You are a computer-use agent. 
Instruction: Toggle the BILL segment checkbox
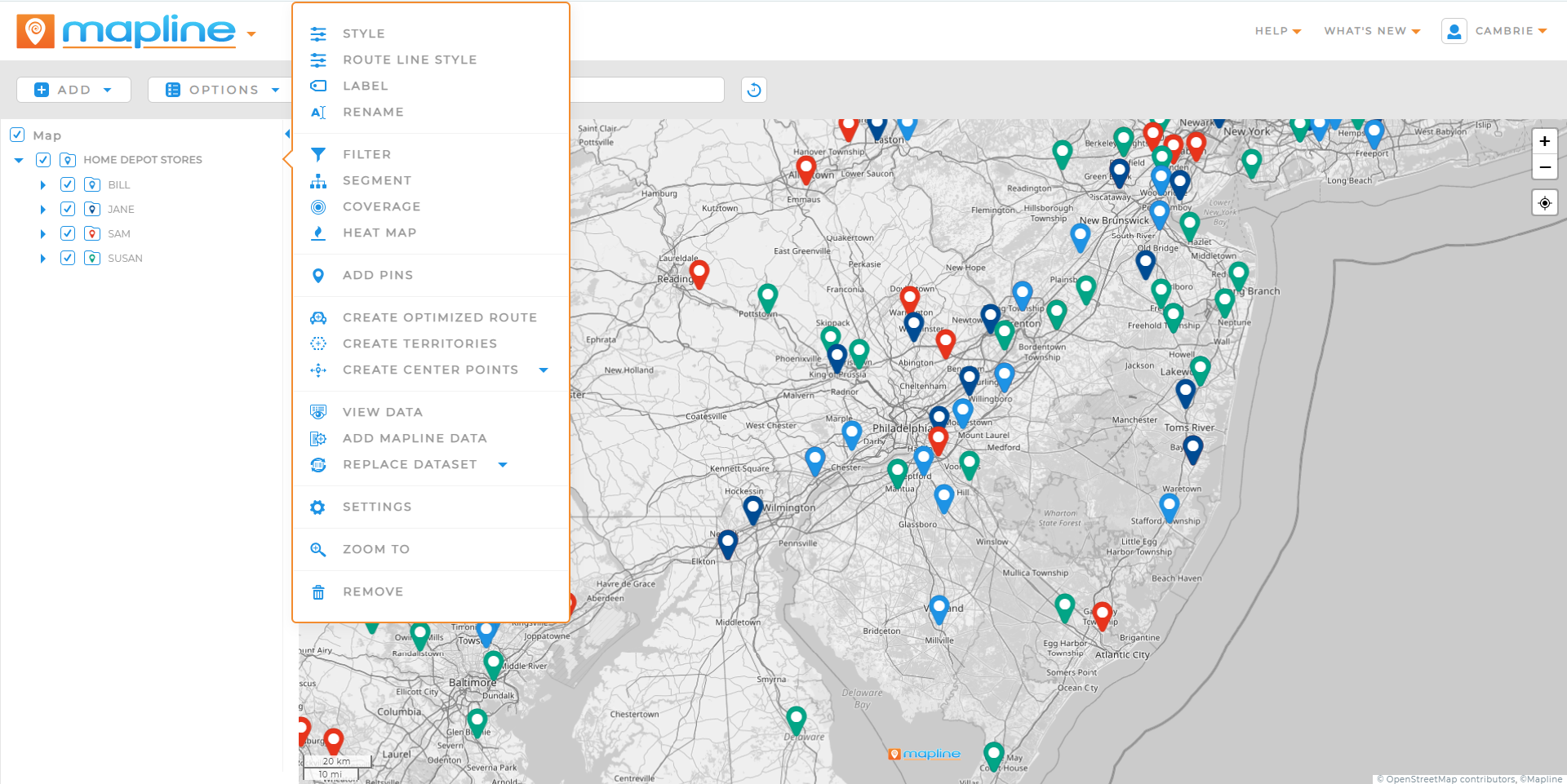click(x=68, y=184)
